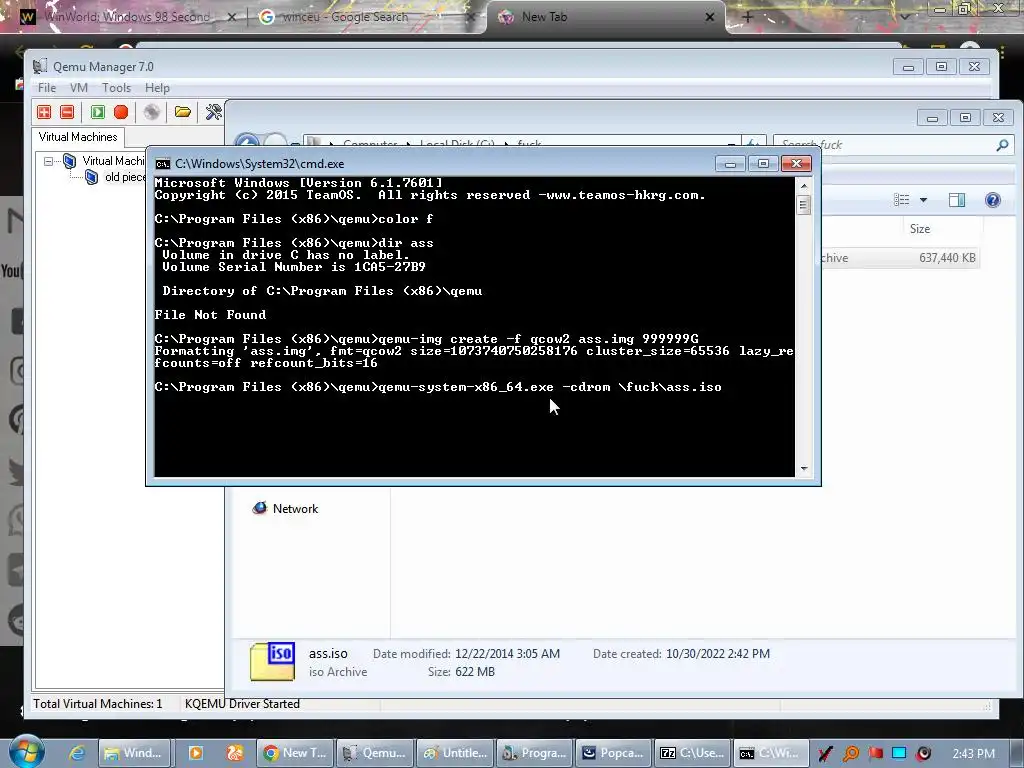The height and width of the screenshot is (768, 1024).
Task: Open the Tools menu in Qemu Manager
Action: click(116, 88)
